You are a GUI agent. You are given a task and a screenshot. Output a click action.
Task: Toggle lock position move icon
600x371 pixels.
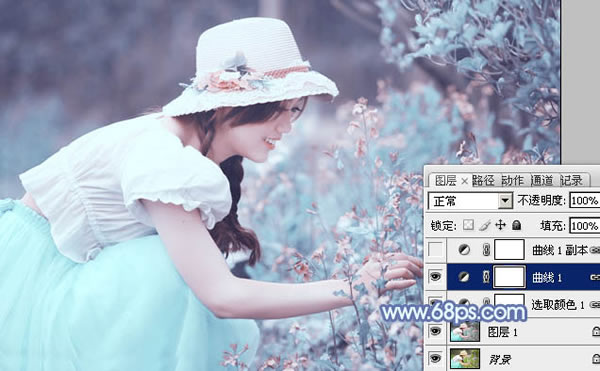(501, 225)
